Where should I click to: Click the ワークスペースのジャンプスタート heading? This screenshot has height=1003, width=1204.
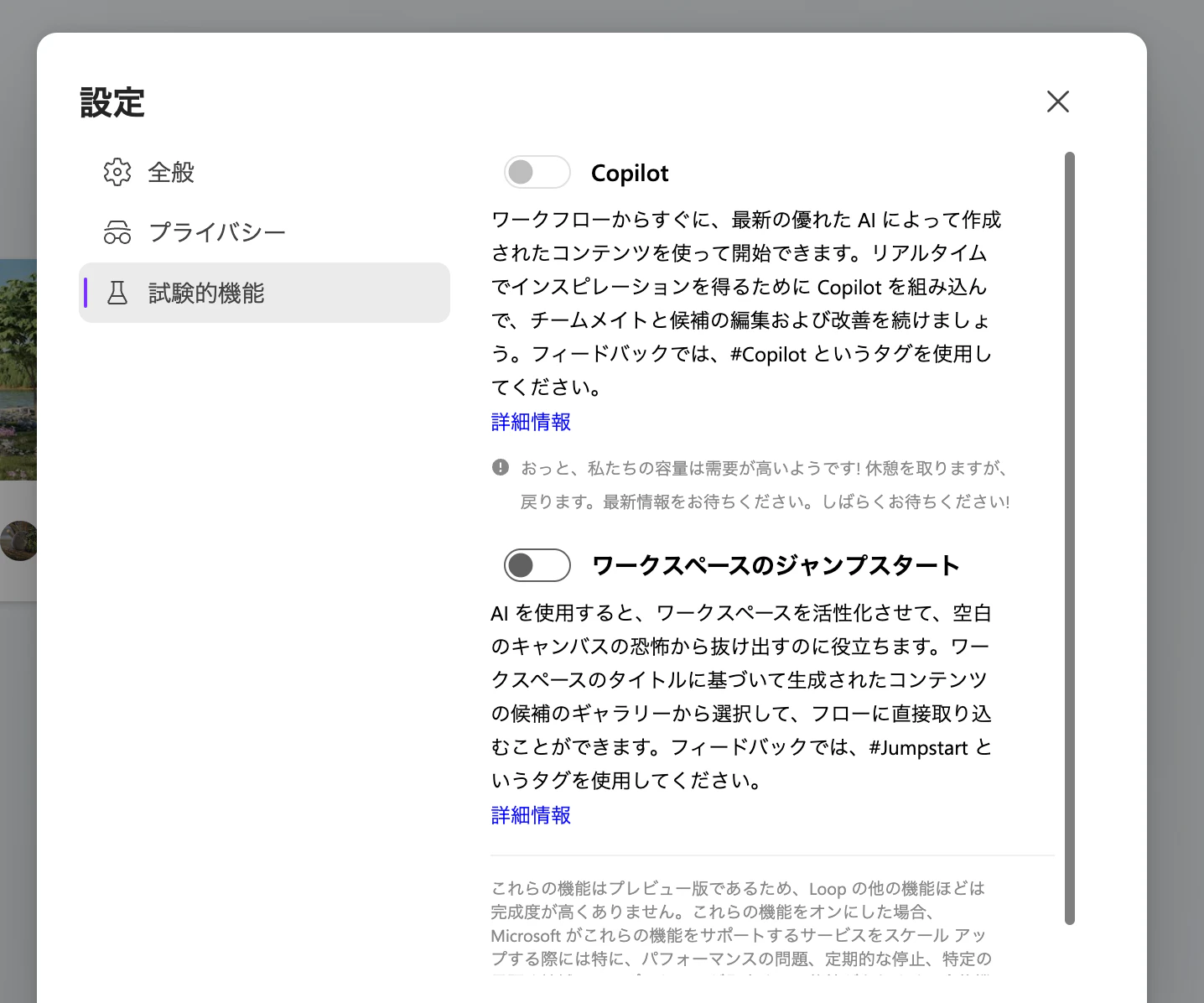coord(776,566)
